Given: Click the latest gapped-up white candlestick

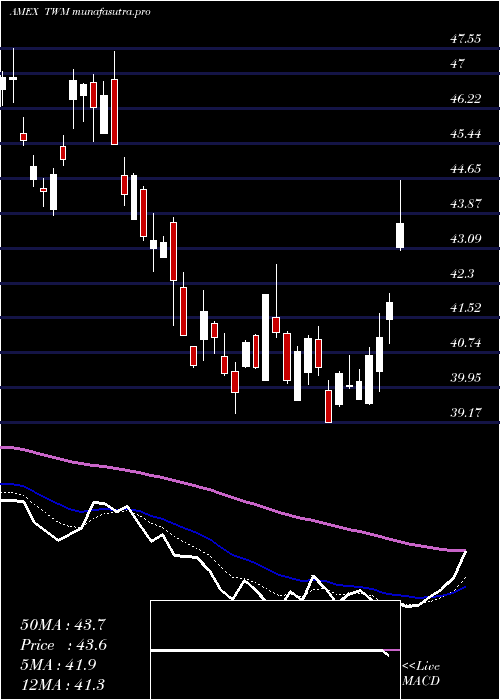Looking at the screenshot, I should 400,235.
